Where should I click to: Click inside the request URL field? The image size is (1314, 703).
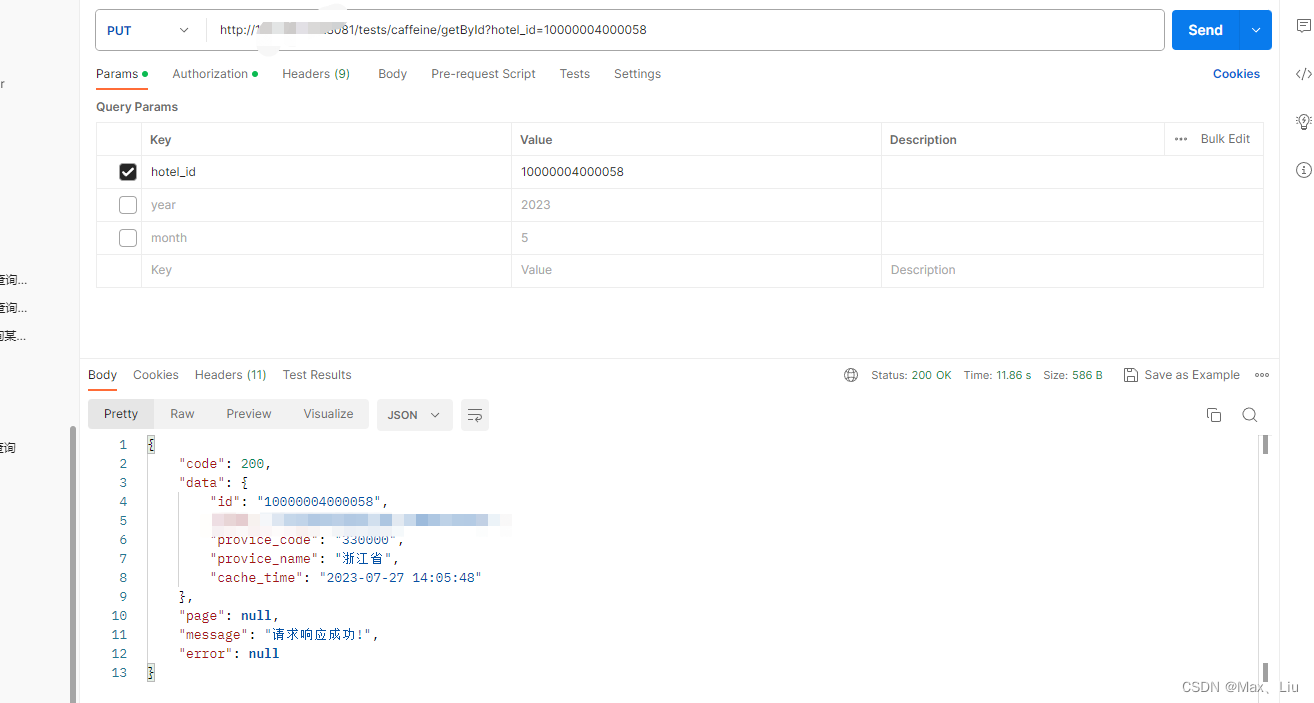[600, 30]
